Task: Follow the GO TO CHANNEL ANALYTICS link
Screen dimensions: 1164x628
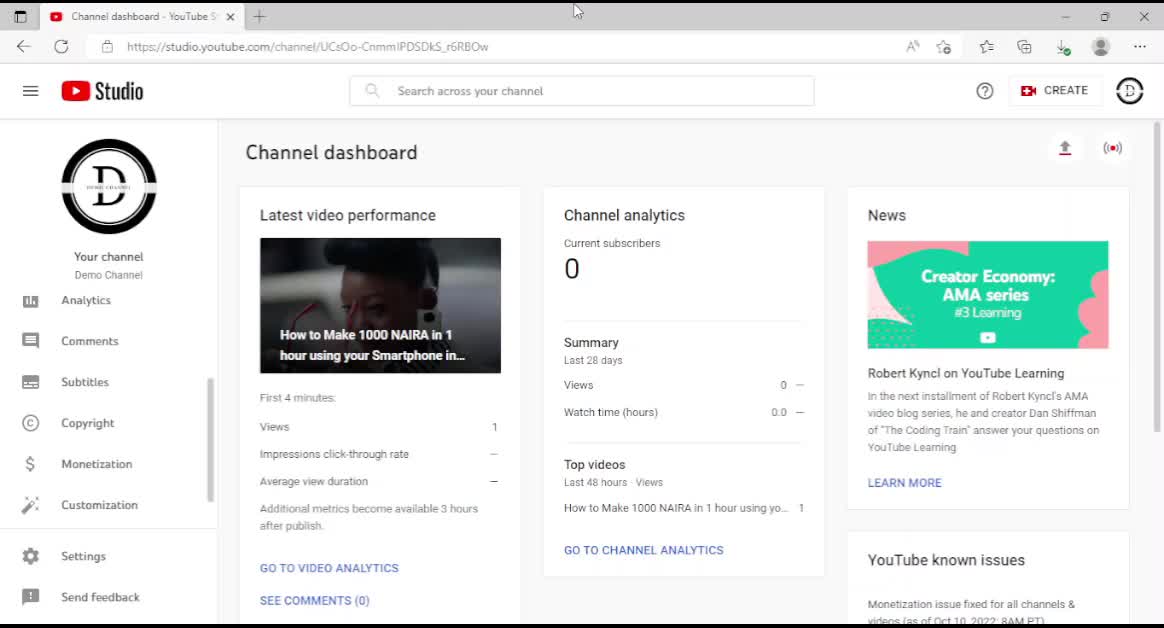Action: click(644, 550)
